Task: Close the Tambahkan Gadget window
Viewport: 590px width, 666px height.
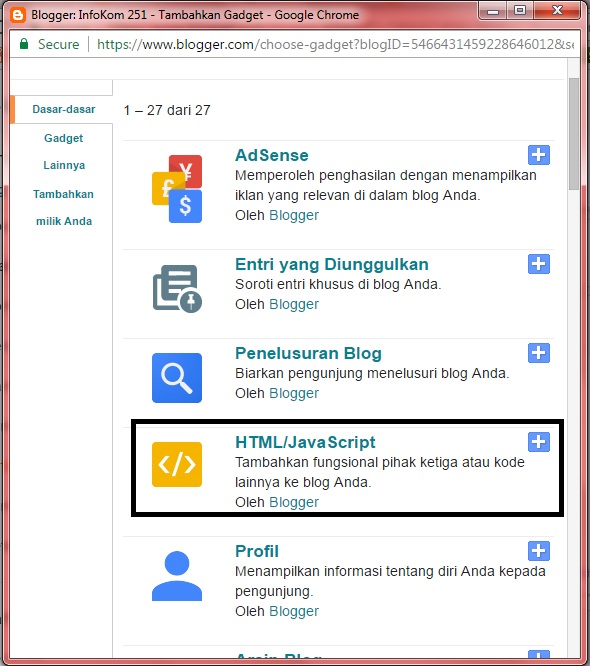Action: point(557,10)
